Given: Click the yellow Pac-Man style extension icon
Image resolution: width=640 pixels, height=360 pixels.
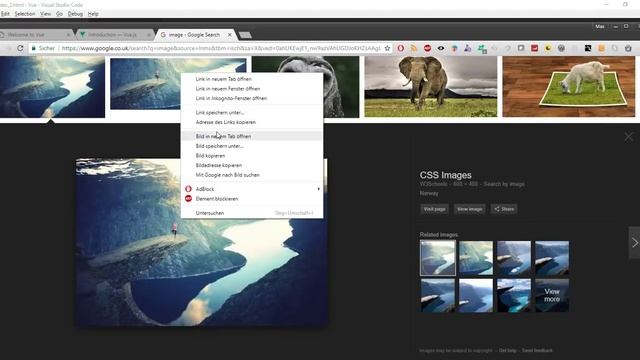Looking at the screenshot, I should (548, 48).
